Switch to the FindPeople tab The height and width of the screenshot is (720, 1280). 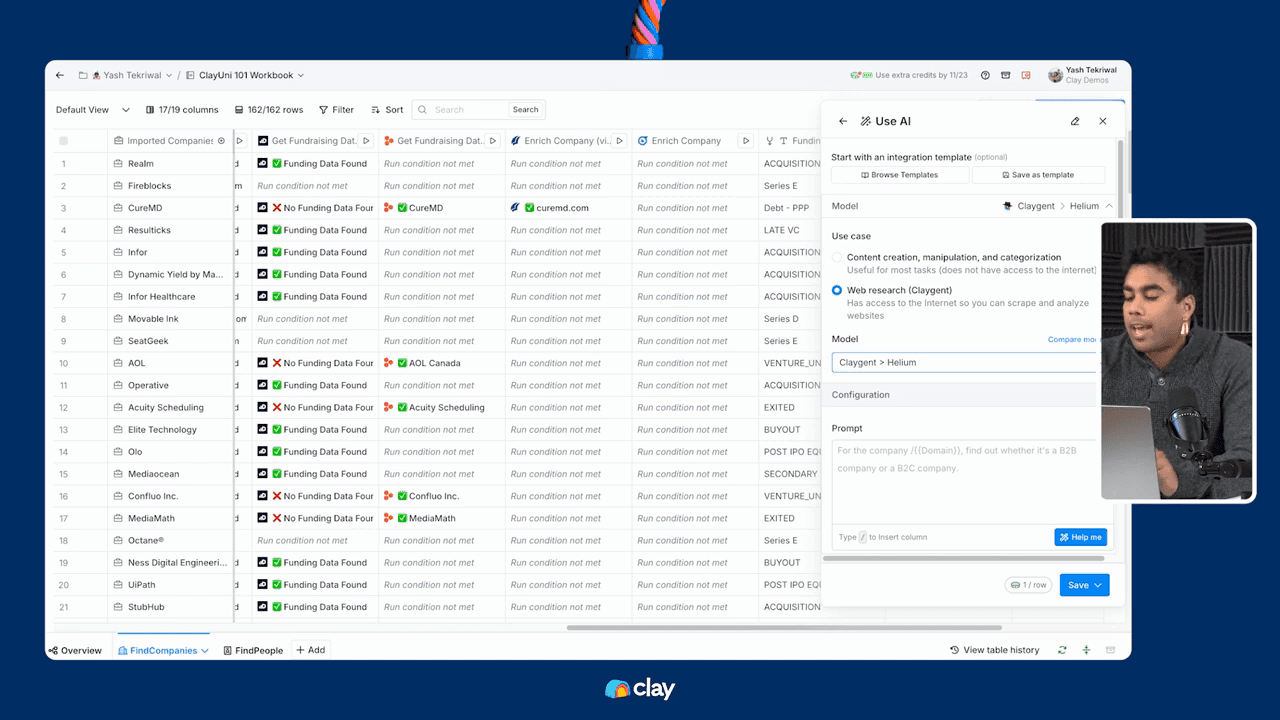[253, 650]
